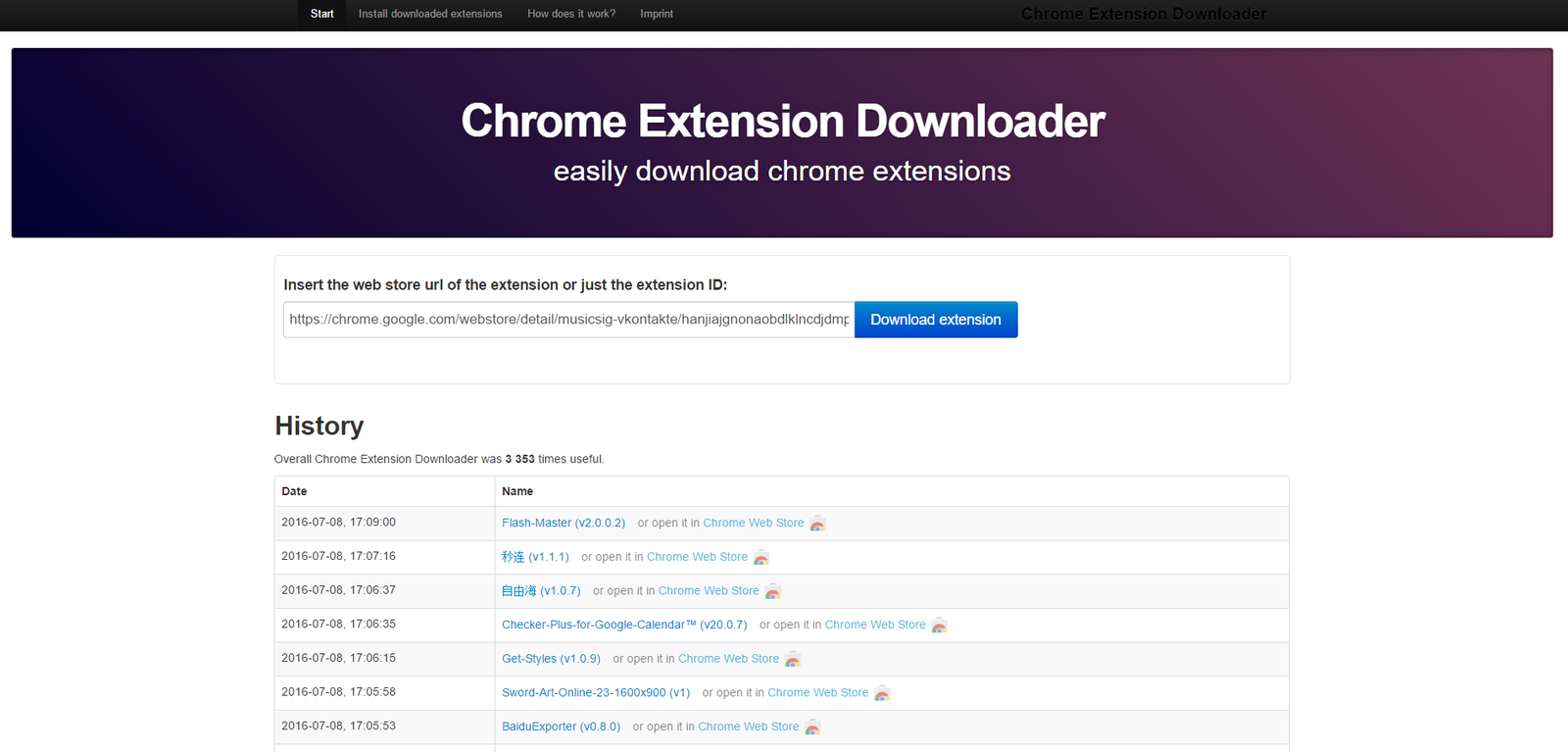Image resolution: width=1568 pixels, height=752 pixels.
Task: Open the Imprint page
Action: (657, 14)
